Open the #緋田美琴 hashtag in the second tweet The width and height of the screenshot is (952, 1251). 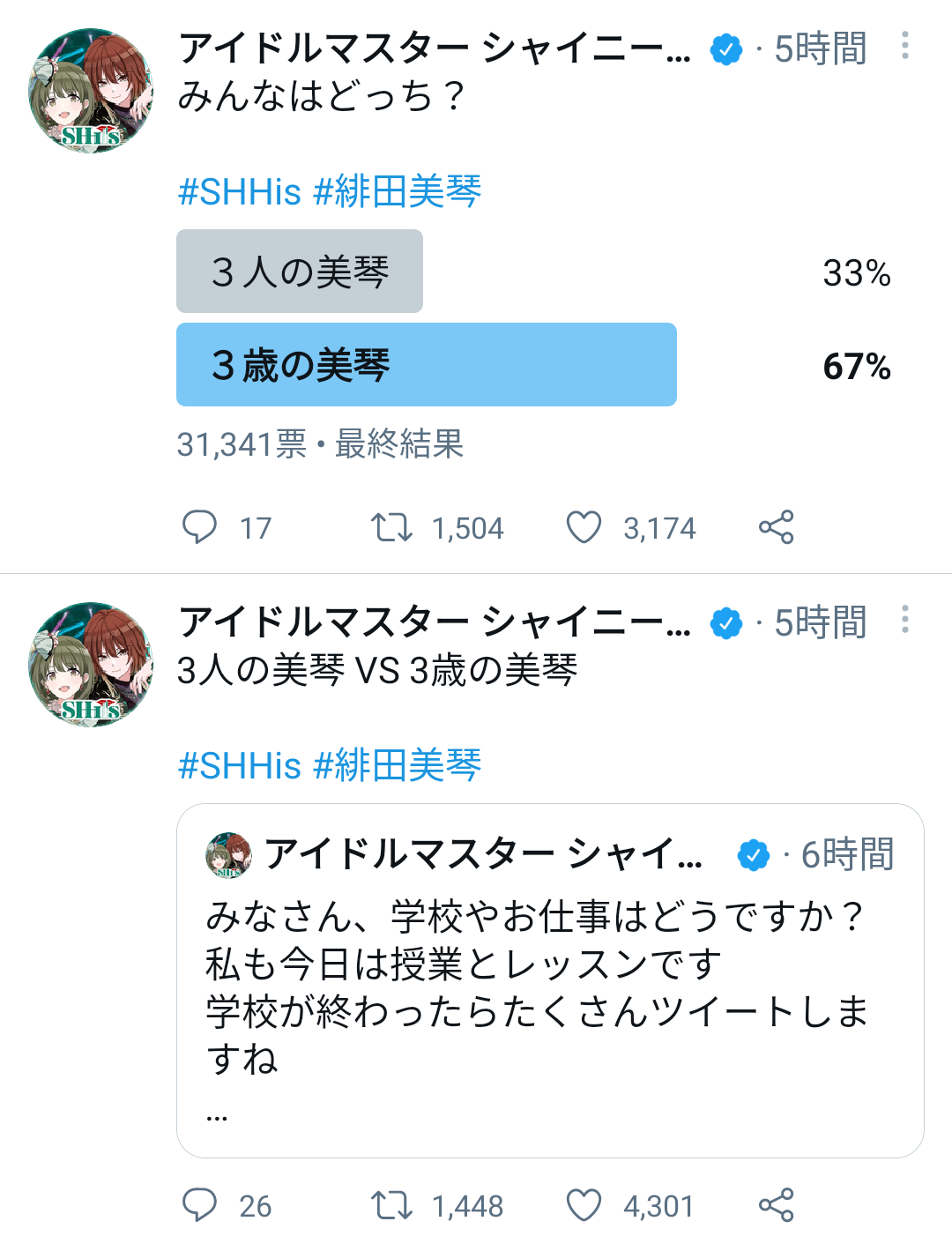click(x=398, y=765)
